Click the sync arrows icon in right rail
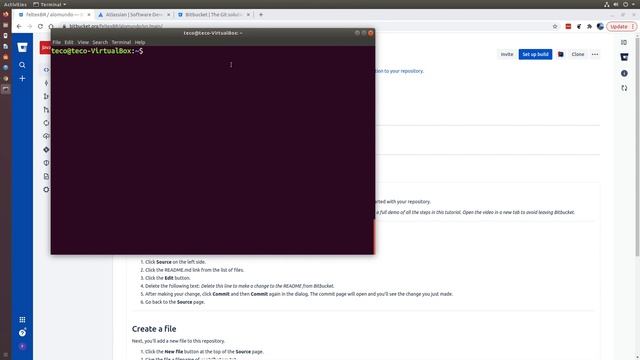 pyautogui.click(x=624, y=88)
